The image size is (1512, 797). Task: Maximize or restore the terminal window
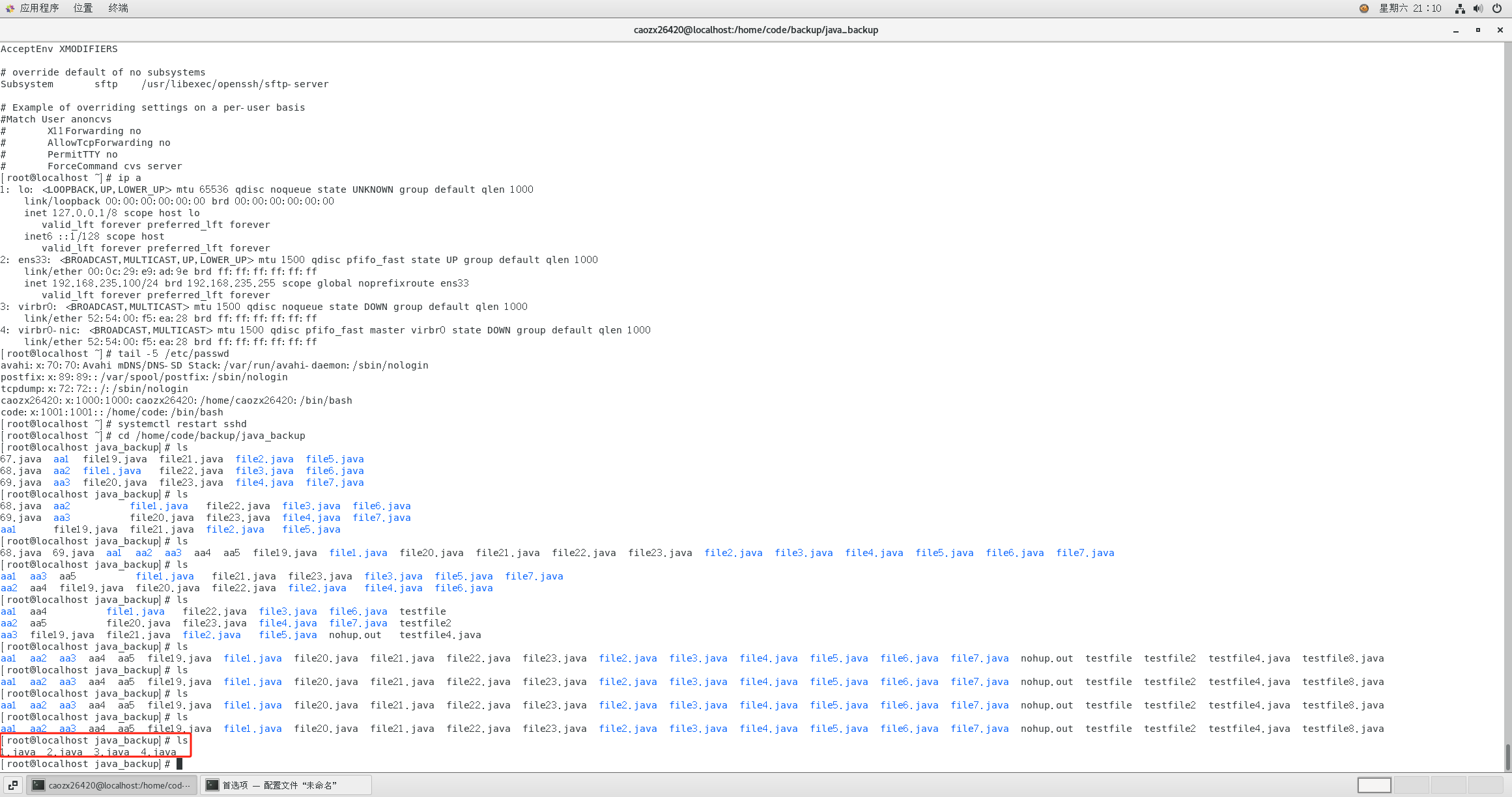click(x=1478, y=30)
